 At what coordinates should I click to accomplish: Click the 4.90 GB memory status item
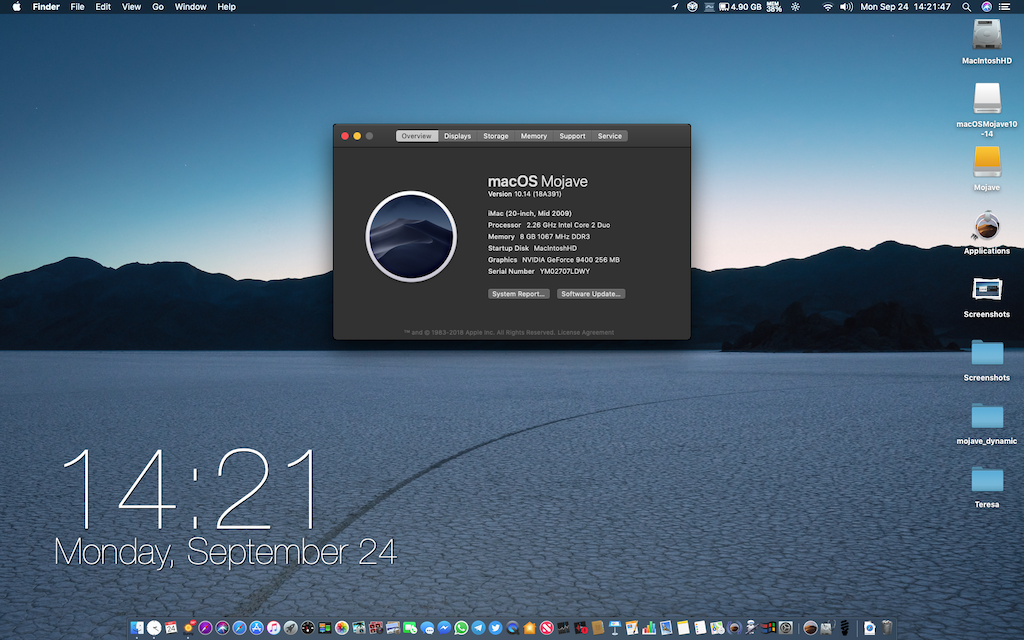click(741, 7)
